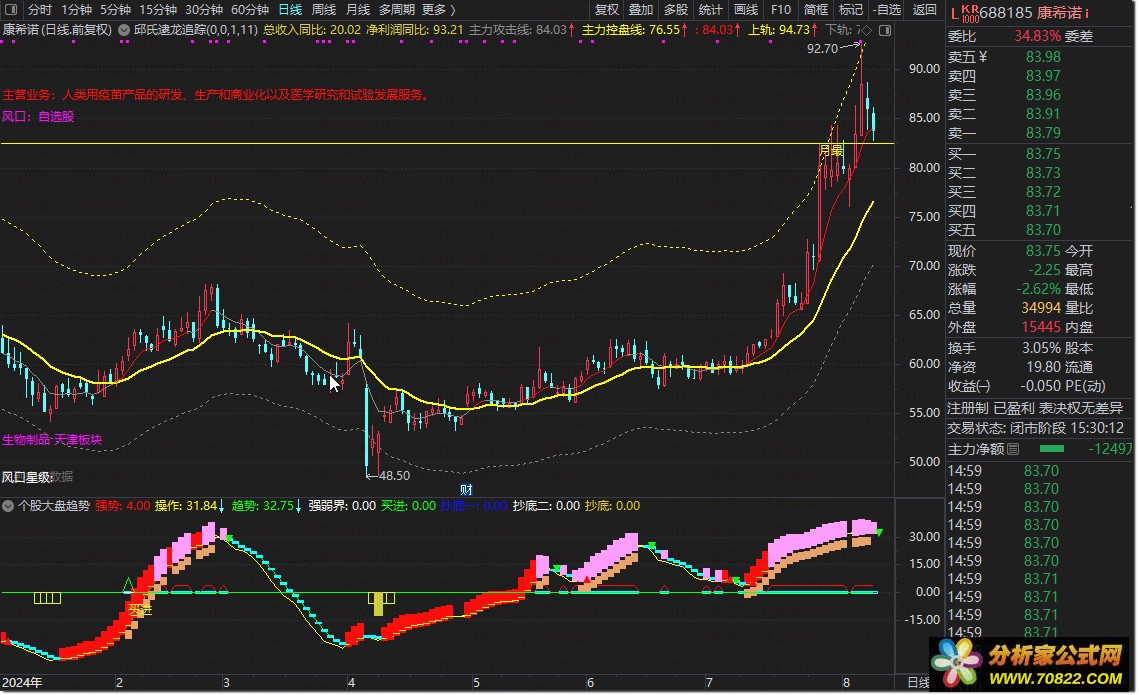
Task: Click the 48.50 low price annotation
Action: click(394, 476)
